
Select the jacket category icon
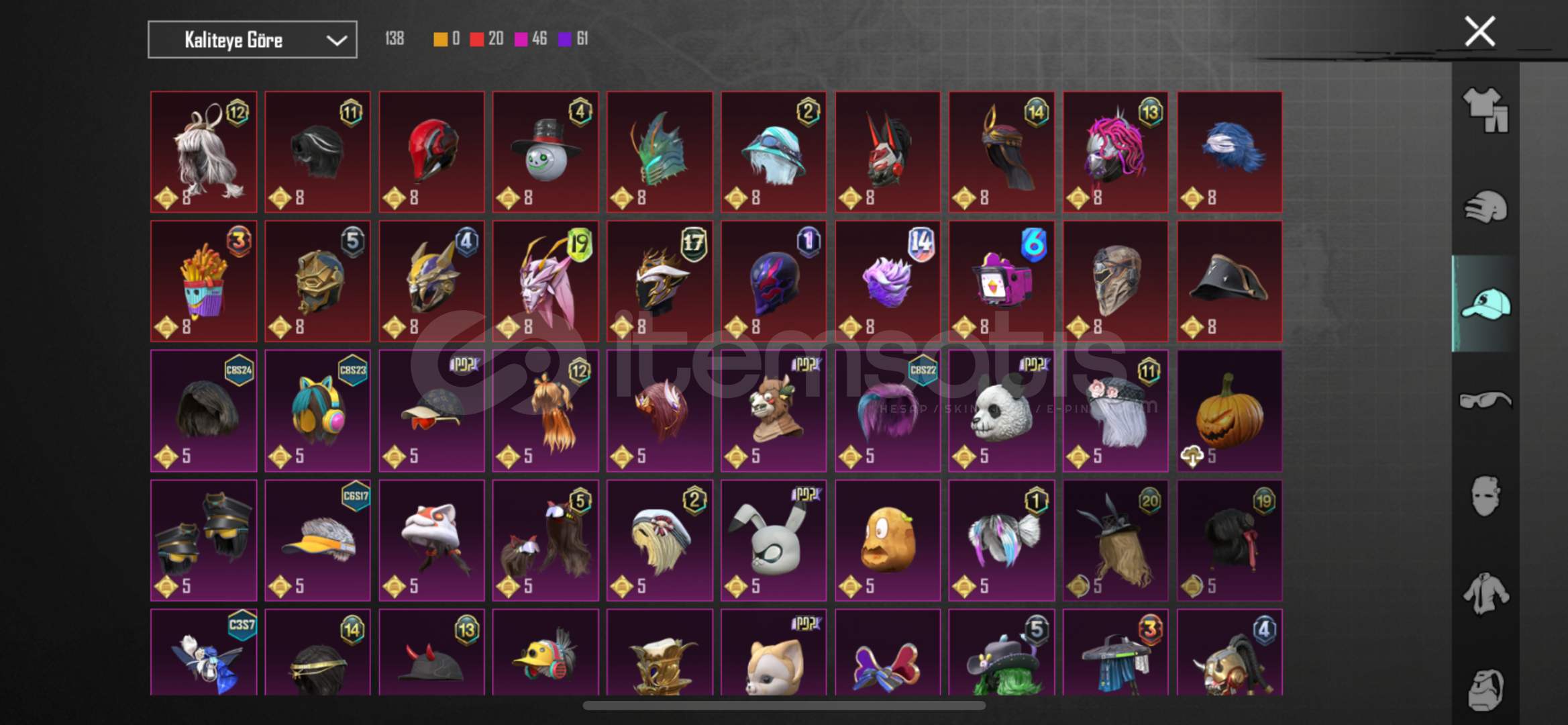[1485, 593]
